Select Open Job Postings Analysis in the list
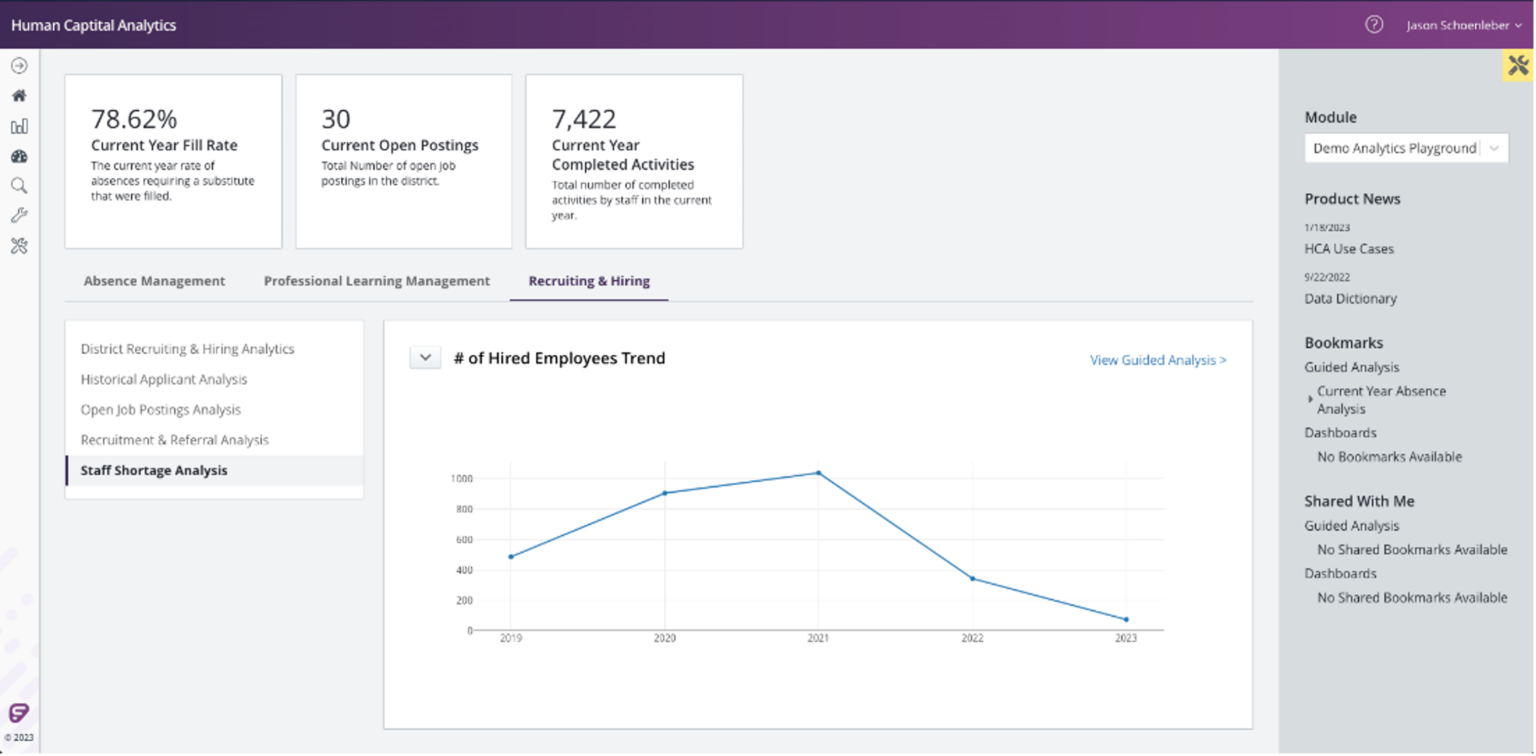Viewport: 1536px width, 756px height. pyautogui.click(x=160, y=409)
